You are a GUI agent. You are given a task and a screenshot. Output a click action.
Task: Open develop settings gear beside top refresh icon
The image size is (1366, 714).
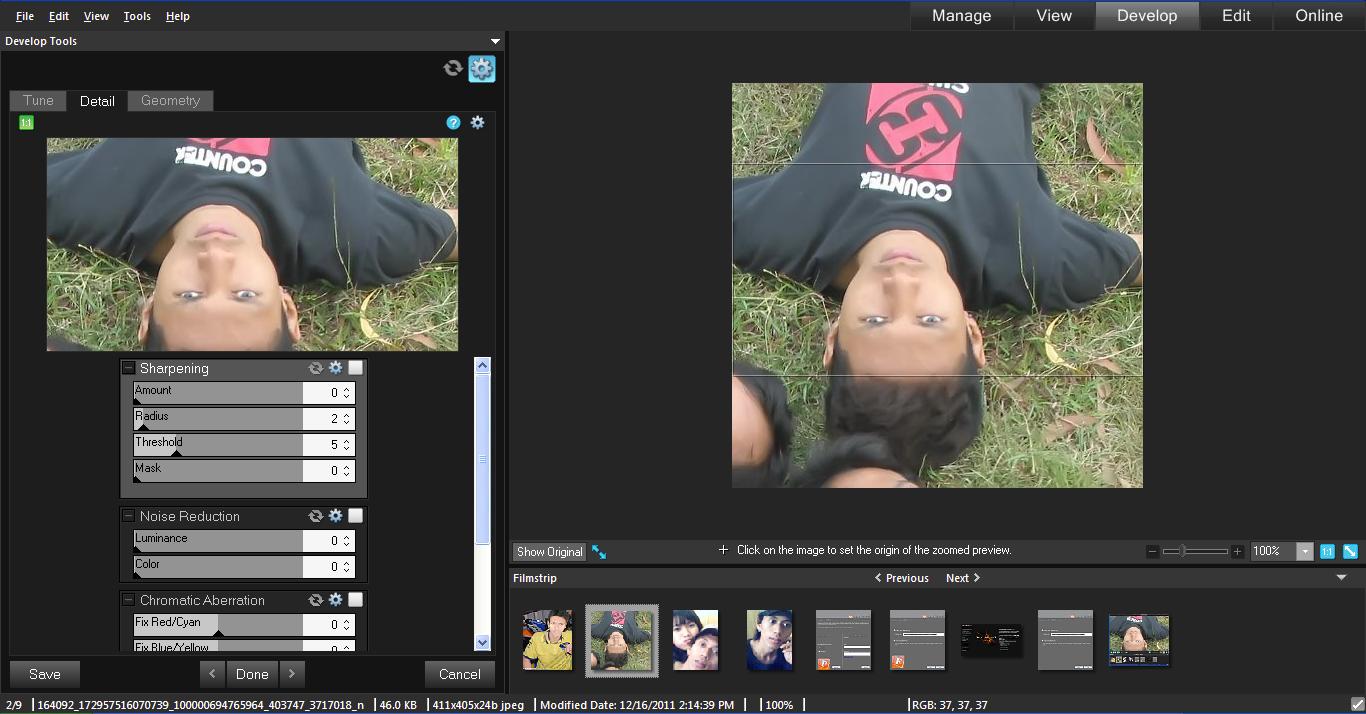(x=482, y=68)
